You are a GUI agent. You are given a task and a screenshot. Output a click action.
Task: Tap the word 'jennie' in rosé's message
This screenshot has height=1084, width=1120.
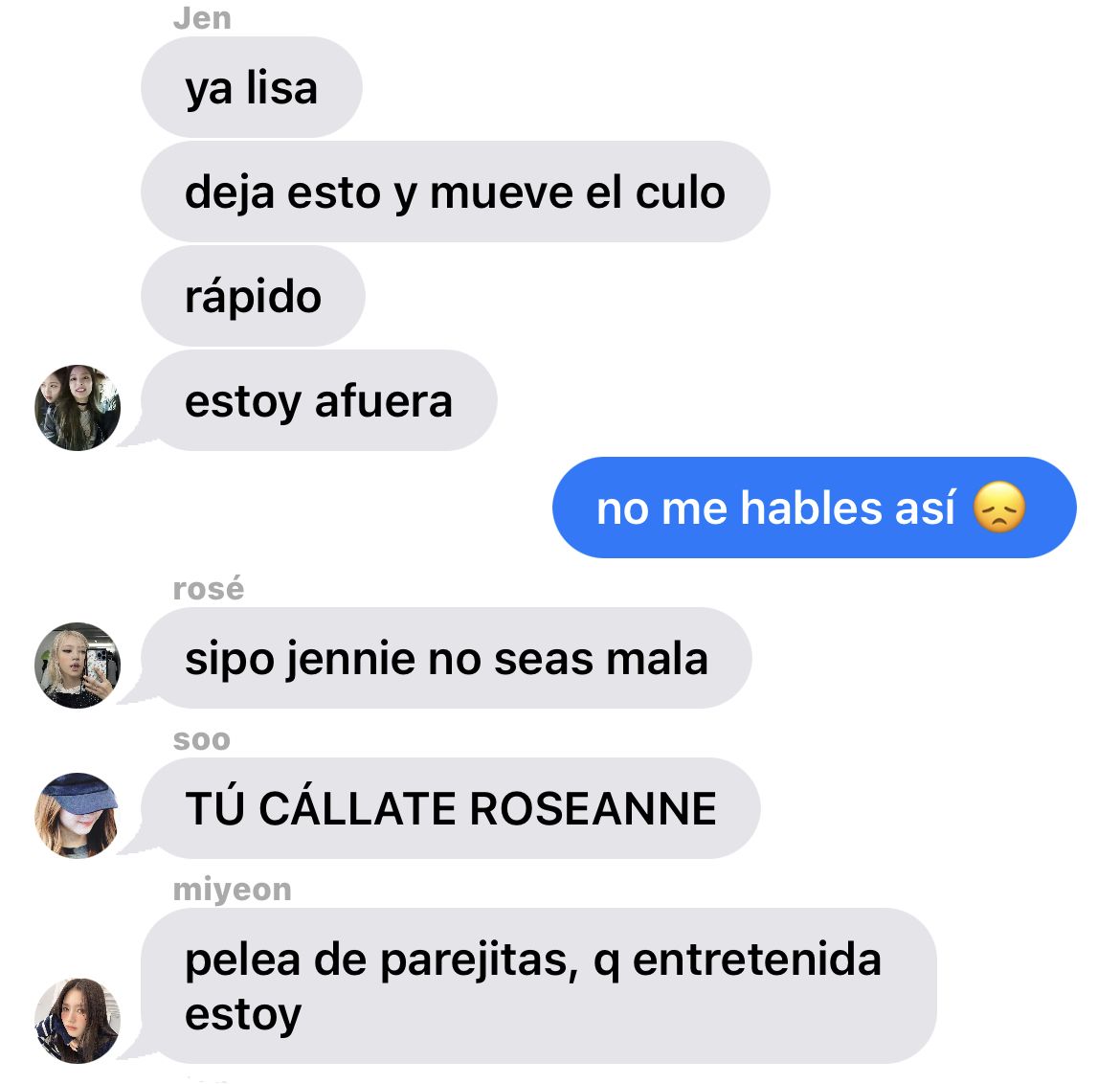coord(350,658)
